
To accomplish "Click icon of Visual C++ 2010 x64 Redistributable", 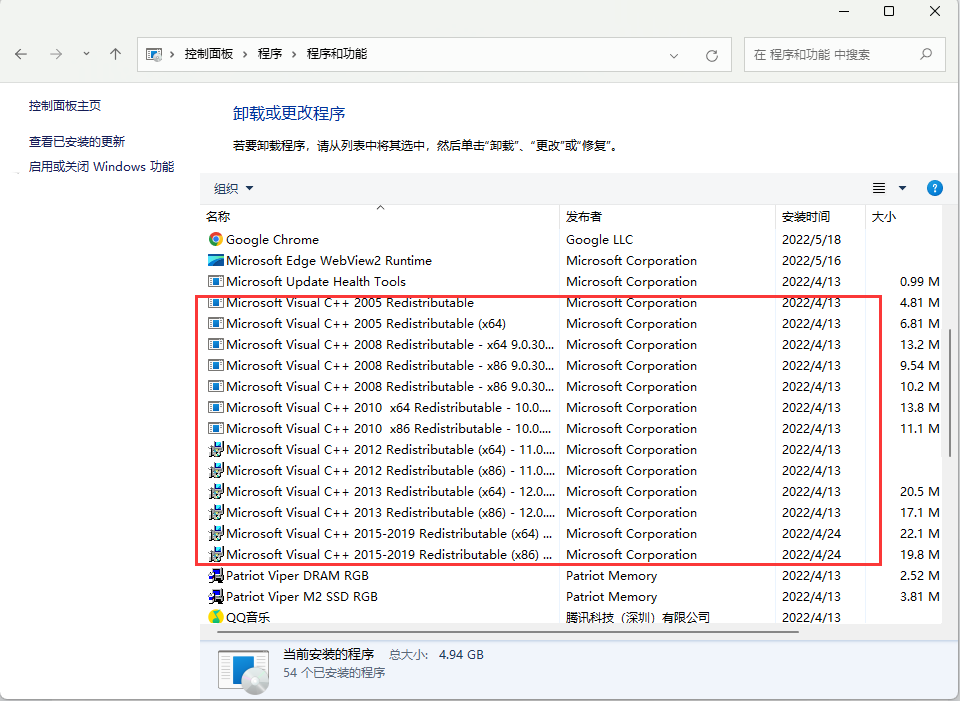I will tap(216, 408).
